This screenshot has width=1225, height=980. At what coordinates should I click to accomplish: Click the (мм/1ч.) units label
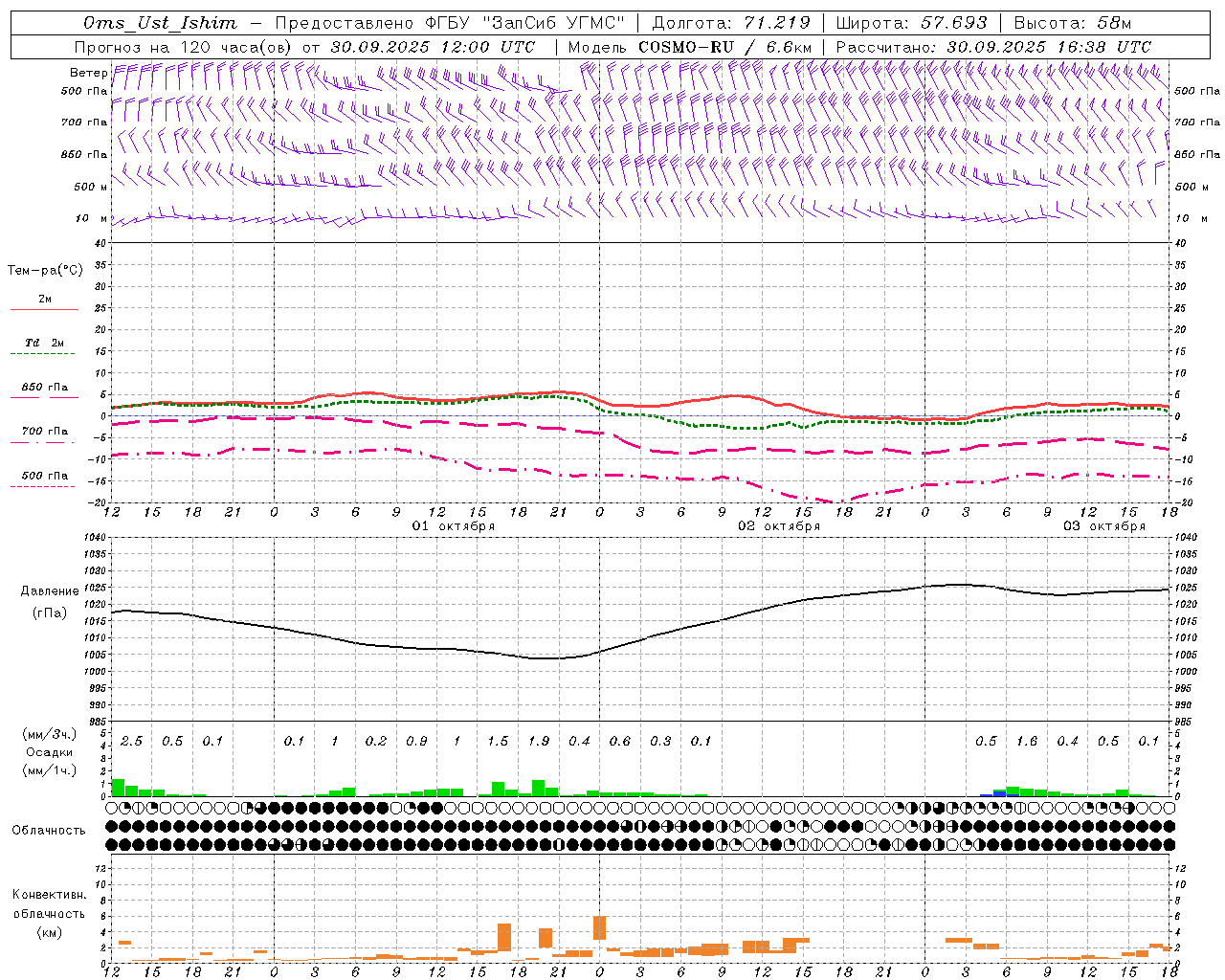click(x=49, y=770)
